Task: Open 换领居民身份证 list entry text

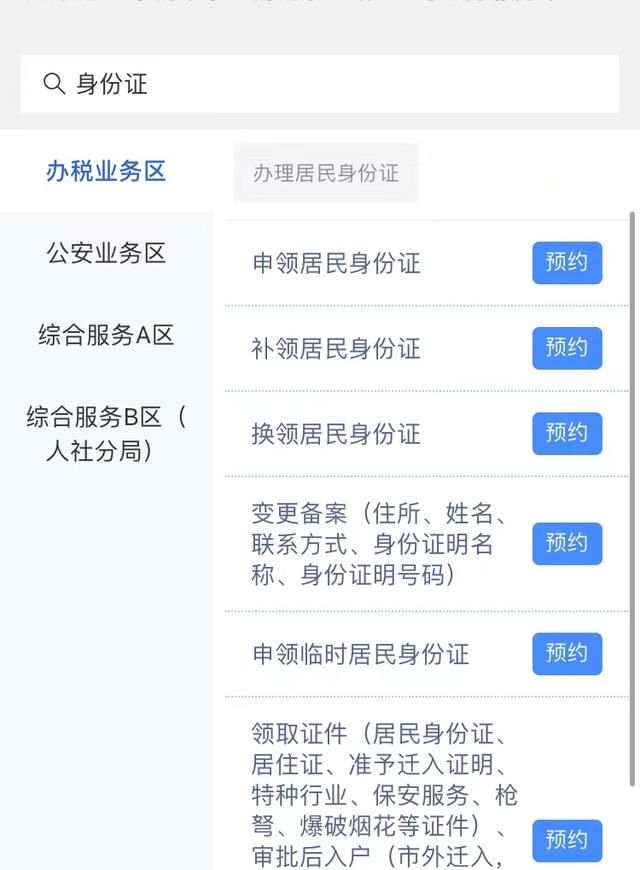Action: (336, 434)
